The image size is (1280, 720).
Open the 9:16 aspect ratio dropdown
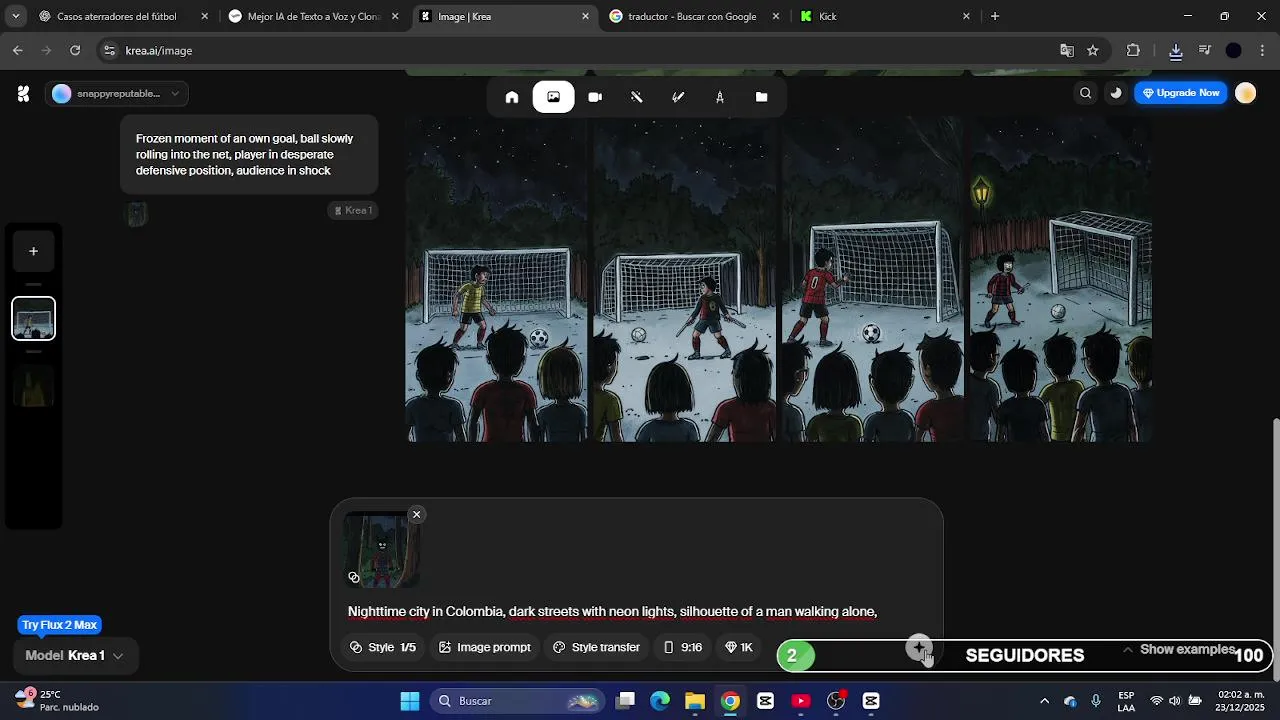click(683, 647)
